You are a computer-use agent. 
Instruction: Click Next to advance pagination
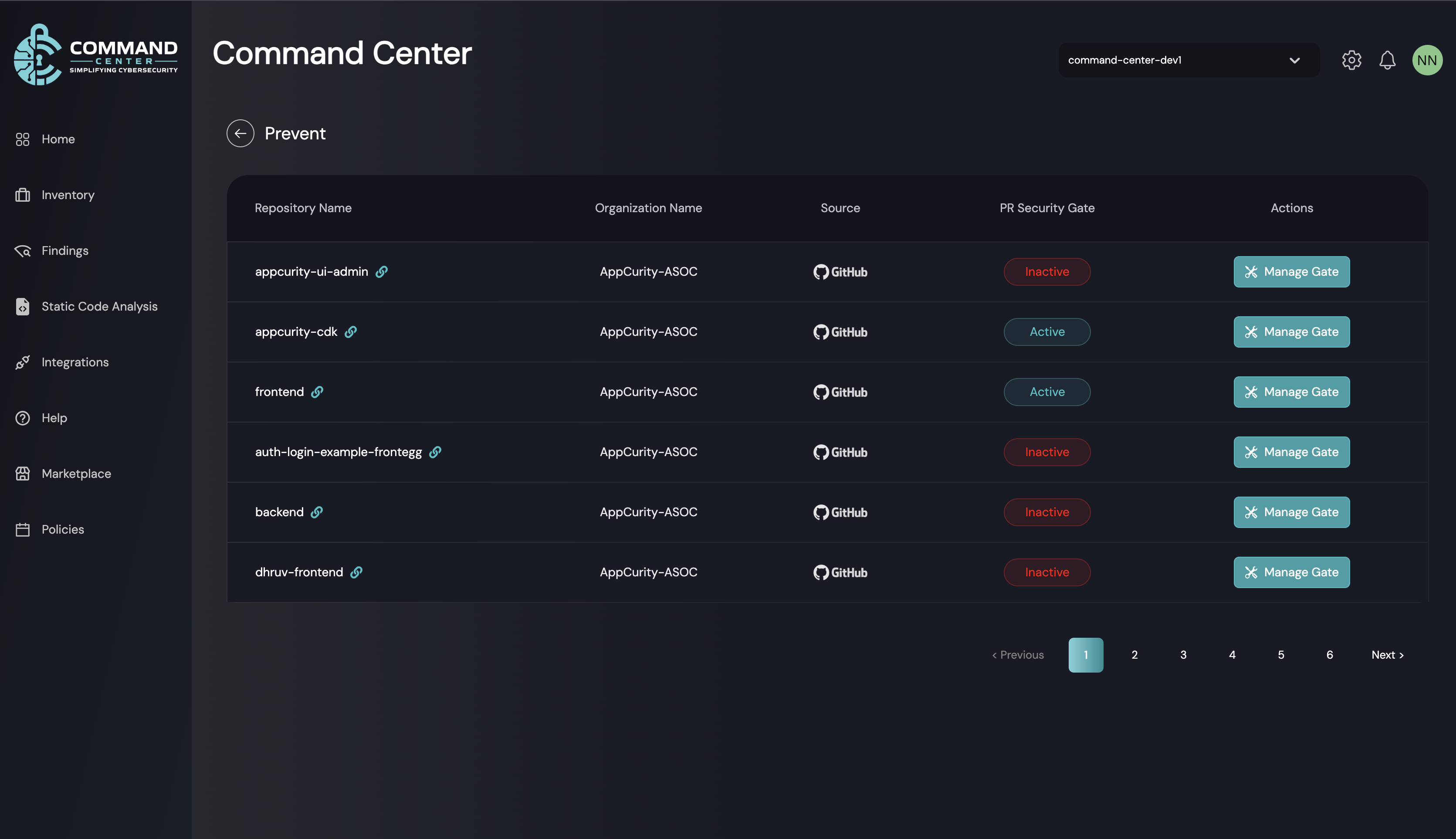1387,655
